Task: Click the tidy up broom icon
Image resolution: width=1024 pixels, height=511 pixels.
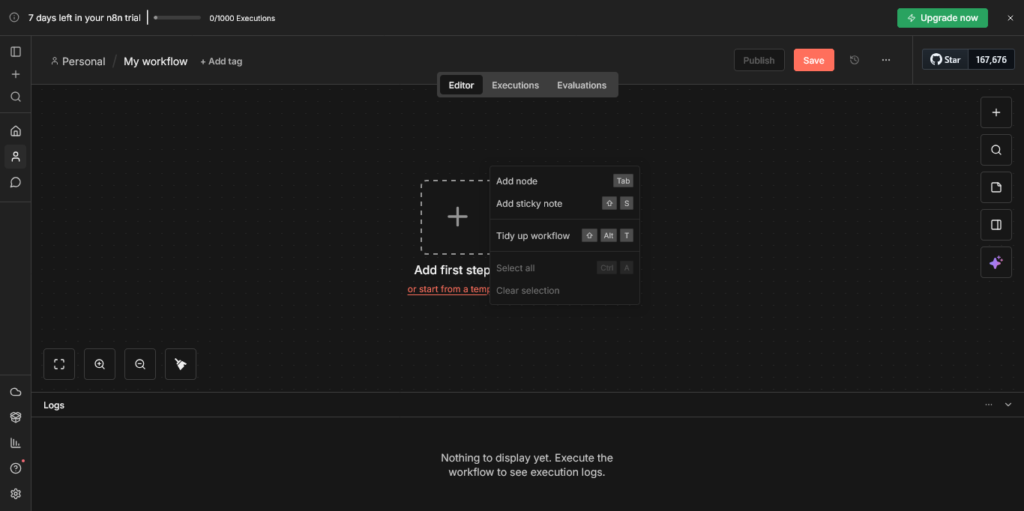Action: [180, 364]
